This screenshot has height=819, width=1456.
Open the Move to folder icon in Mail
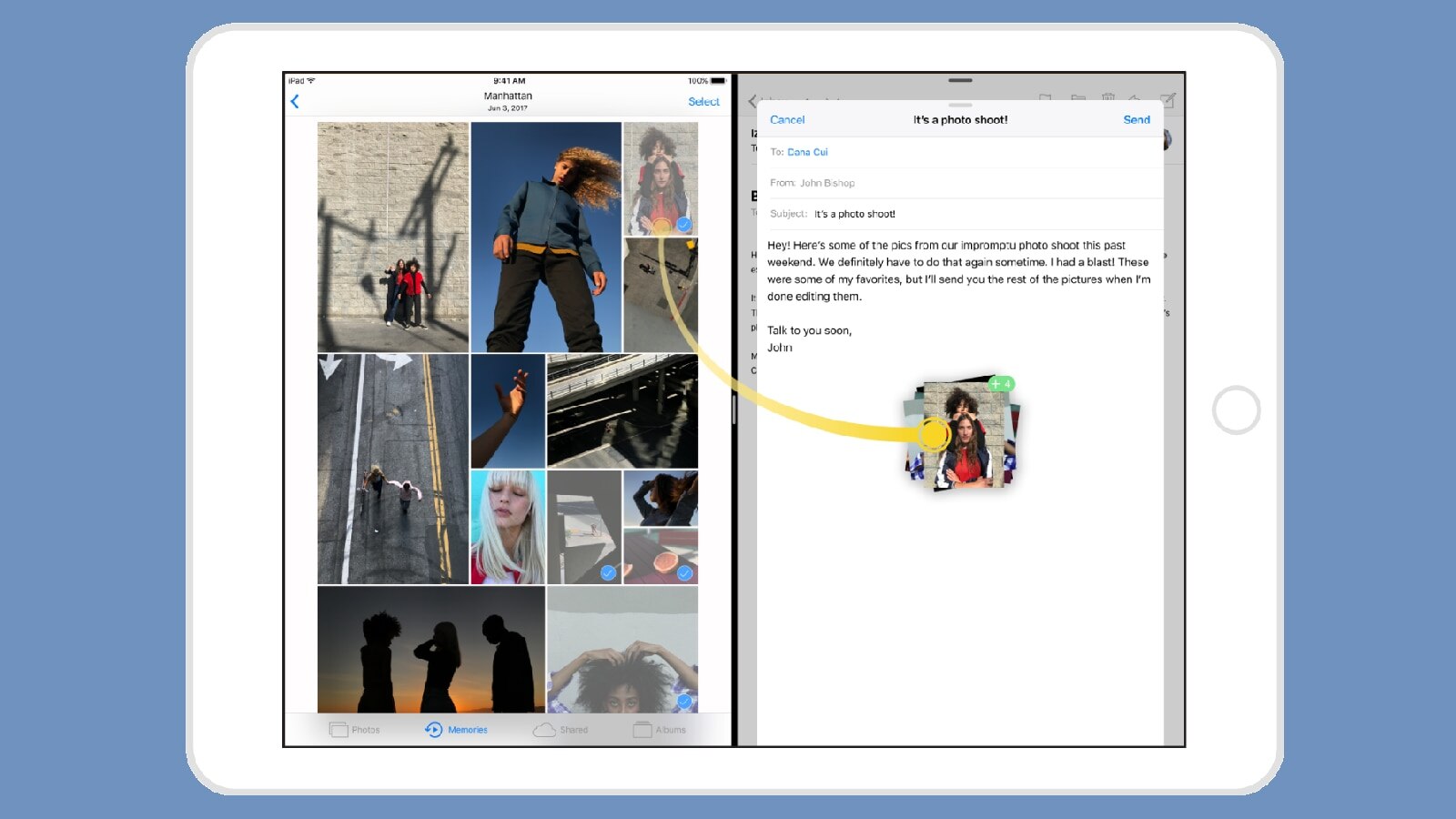coord(1077,97)
